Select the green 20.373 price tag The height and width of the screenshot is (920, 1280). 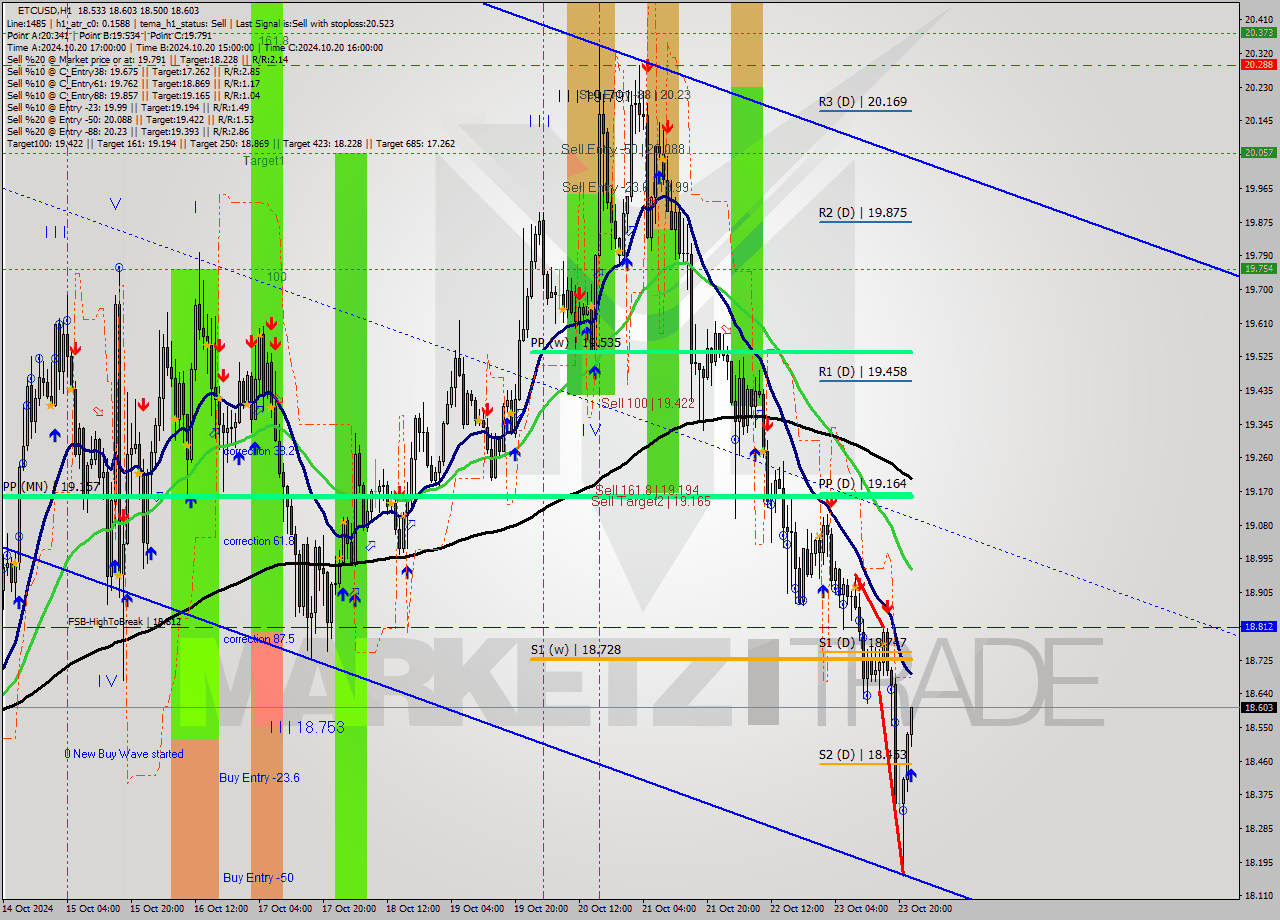(1258, 32)
